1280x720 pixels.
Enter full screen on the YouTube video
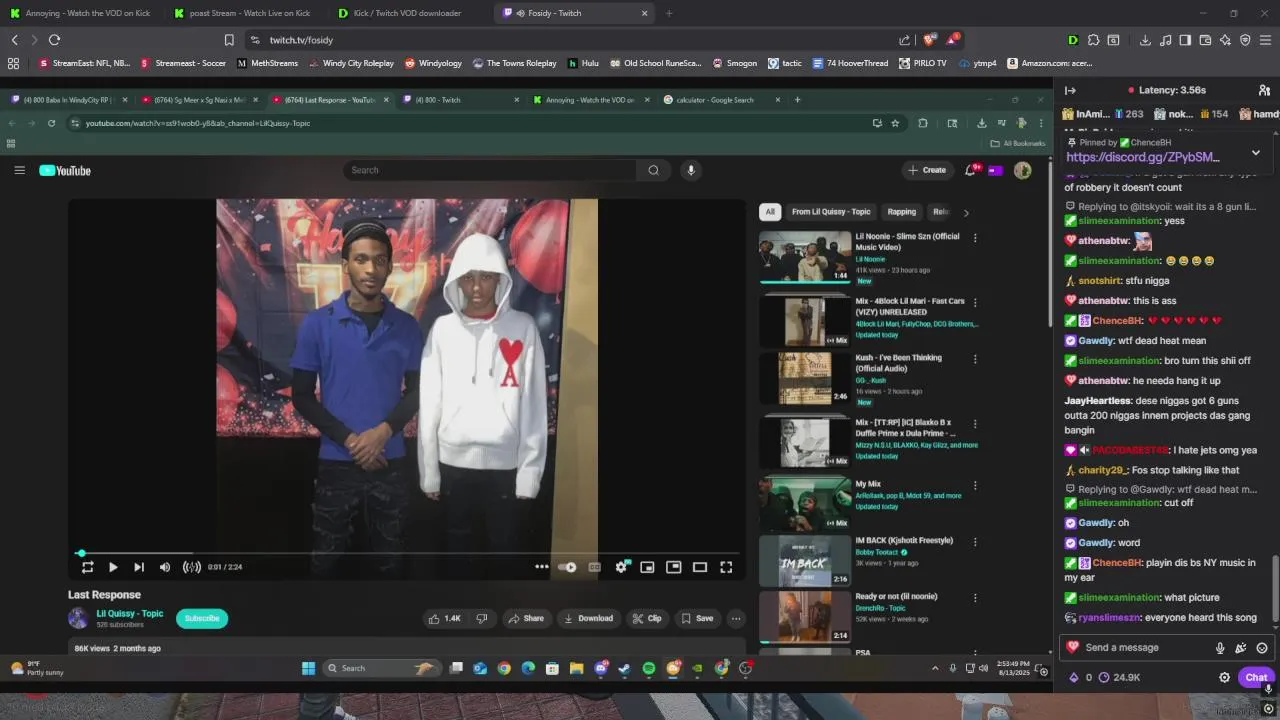pyautogui.click(x=726, y=567)
